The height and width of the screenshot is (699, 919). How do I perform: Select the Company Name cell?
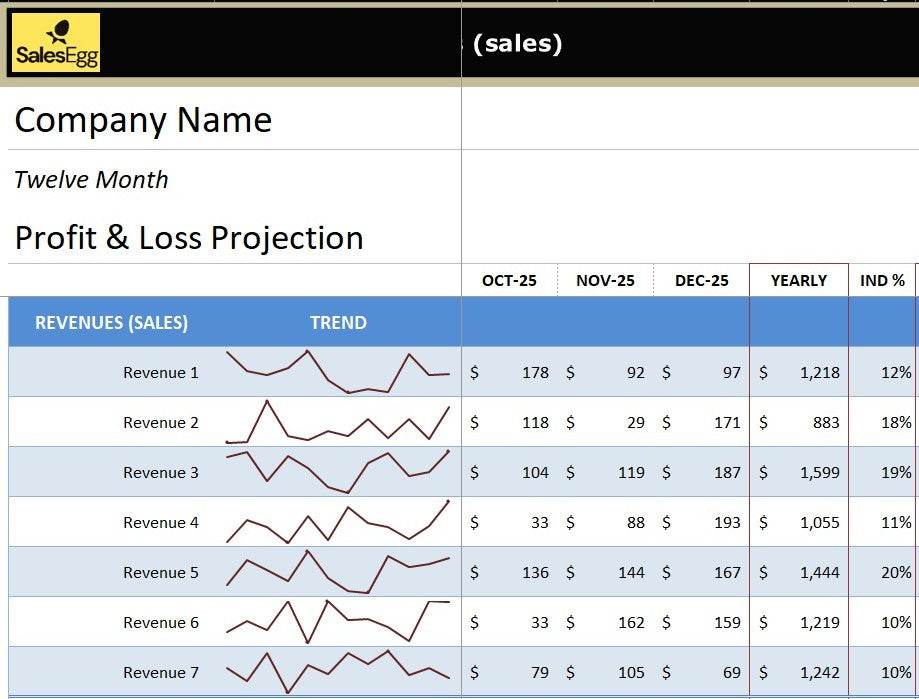click(x=143, y=120)
